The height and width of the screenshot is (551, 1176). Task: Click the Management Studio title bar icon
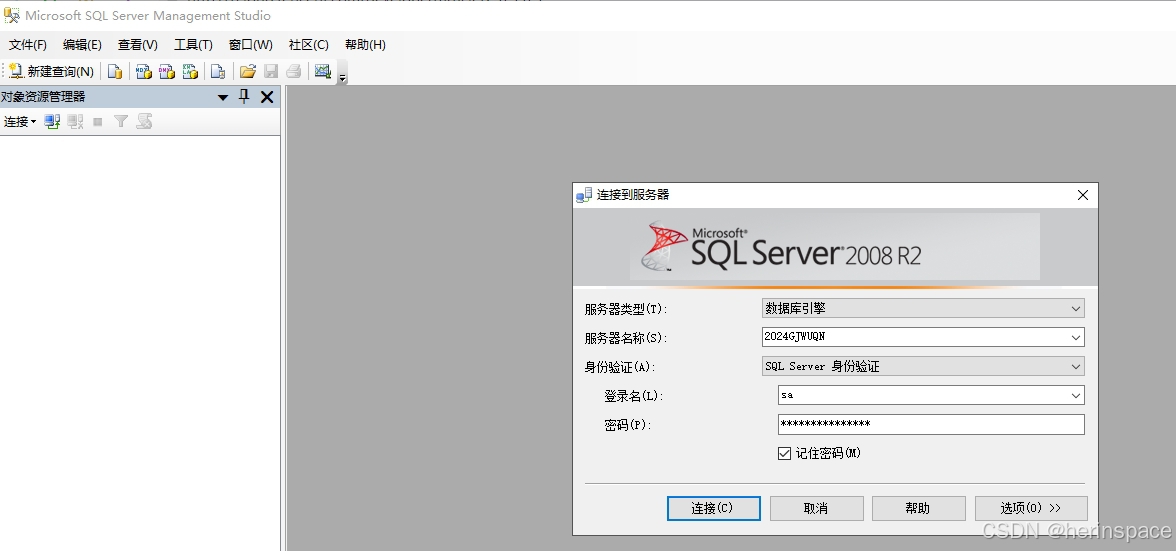pyautogui.click(x=11, y=15)
